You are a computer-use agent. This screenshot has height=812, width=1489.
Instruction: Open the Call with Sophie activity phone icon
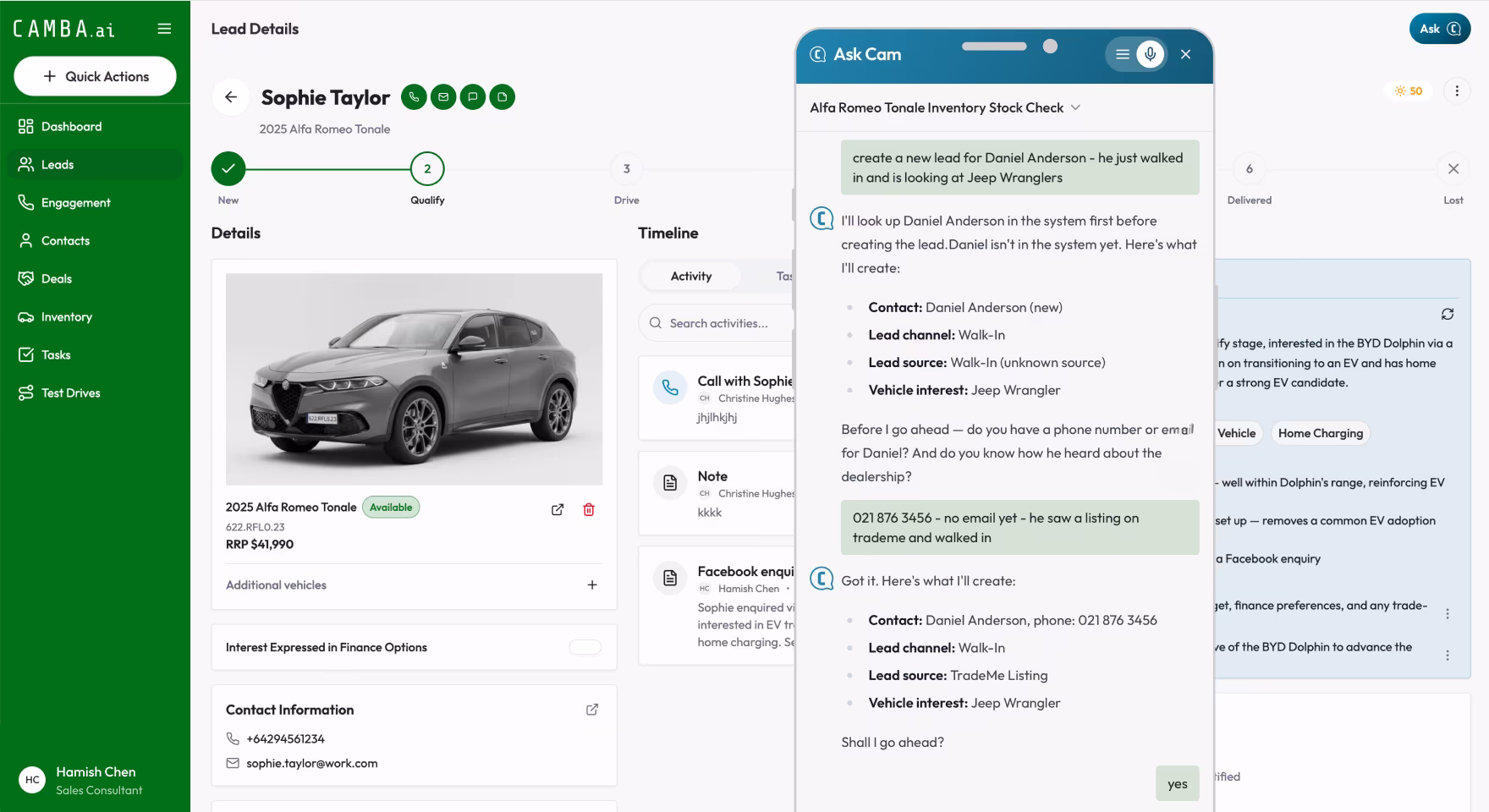tap(670, 387)
